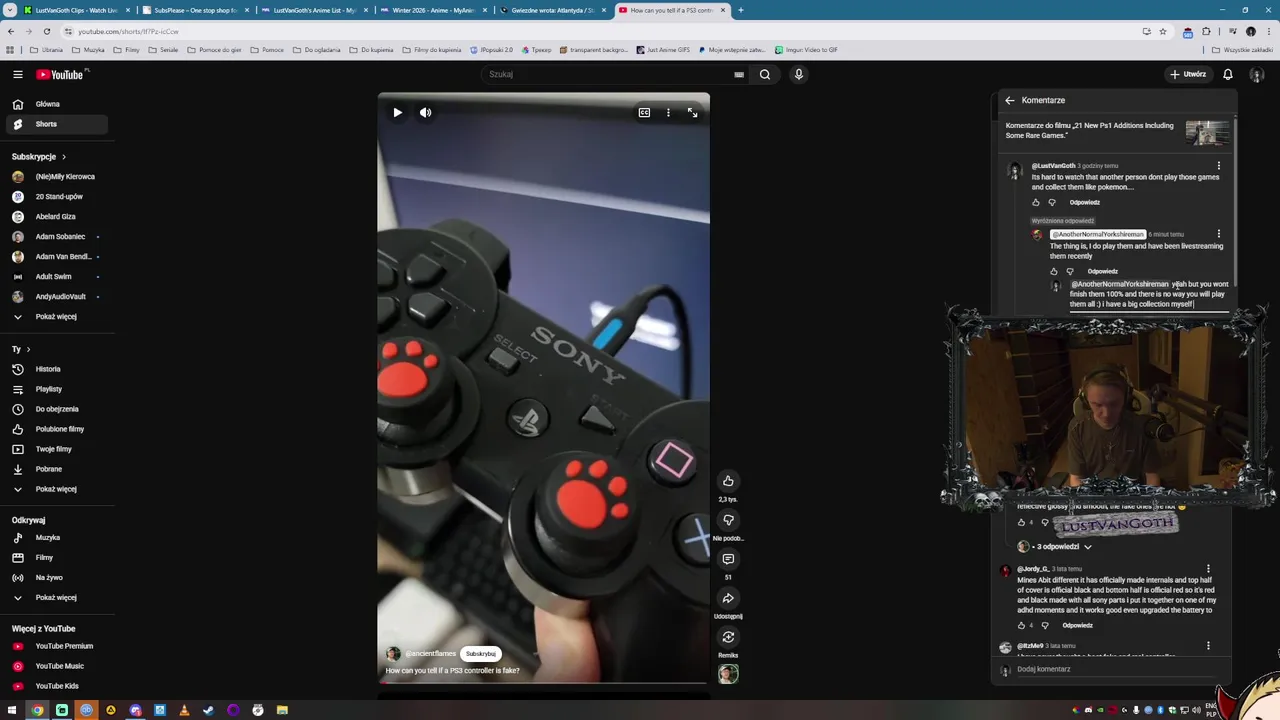The image size is (1280, 720).
Task: Reply to the @LustVanGoth comment via Odpowiedz
Action: (x=1084, y=202)
